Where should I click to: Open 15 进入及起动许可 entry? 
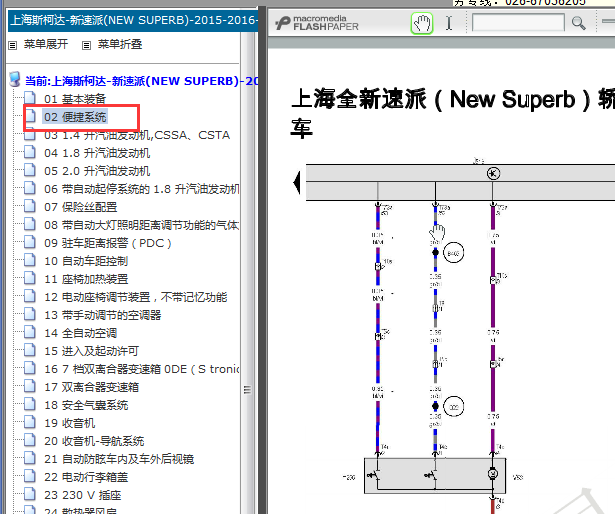[91, 351]
